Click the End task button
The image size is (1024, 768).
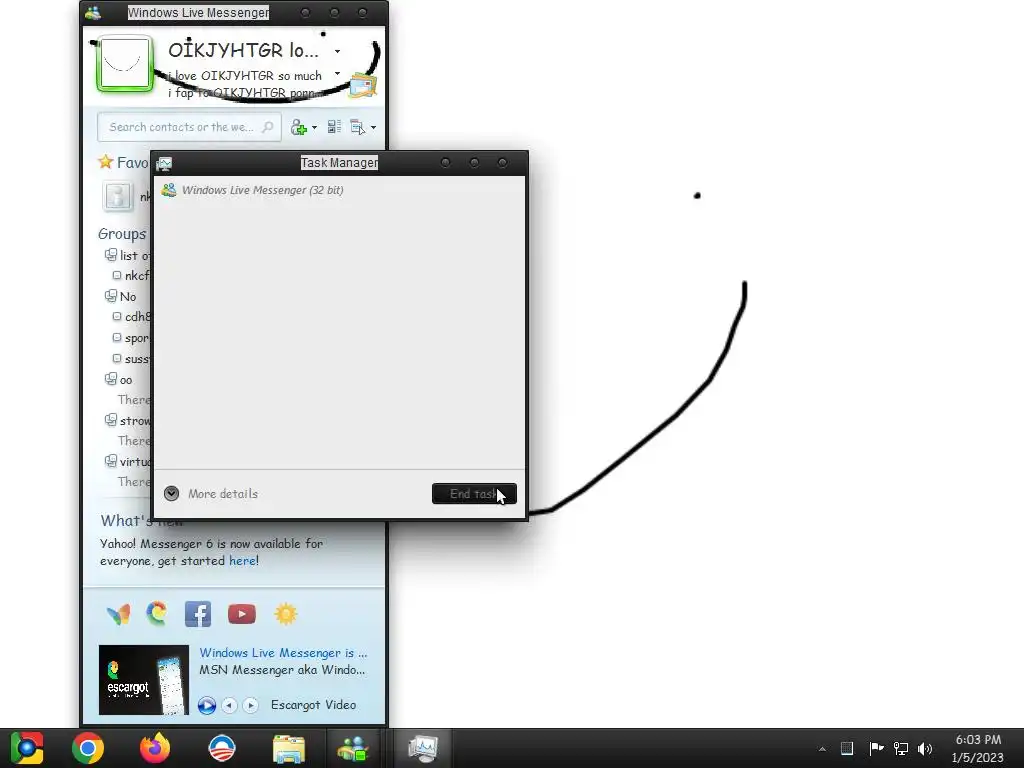[474, 494]
